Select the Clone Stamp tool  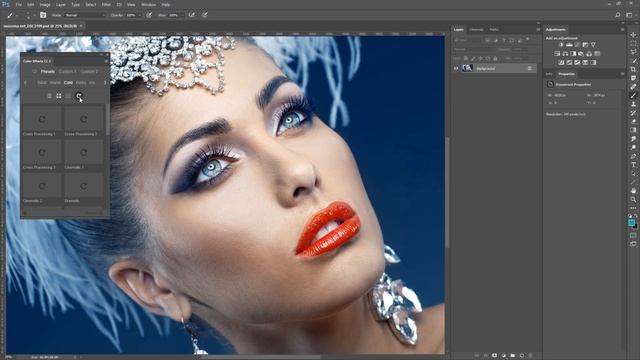tap(633, 104)
